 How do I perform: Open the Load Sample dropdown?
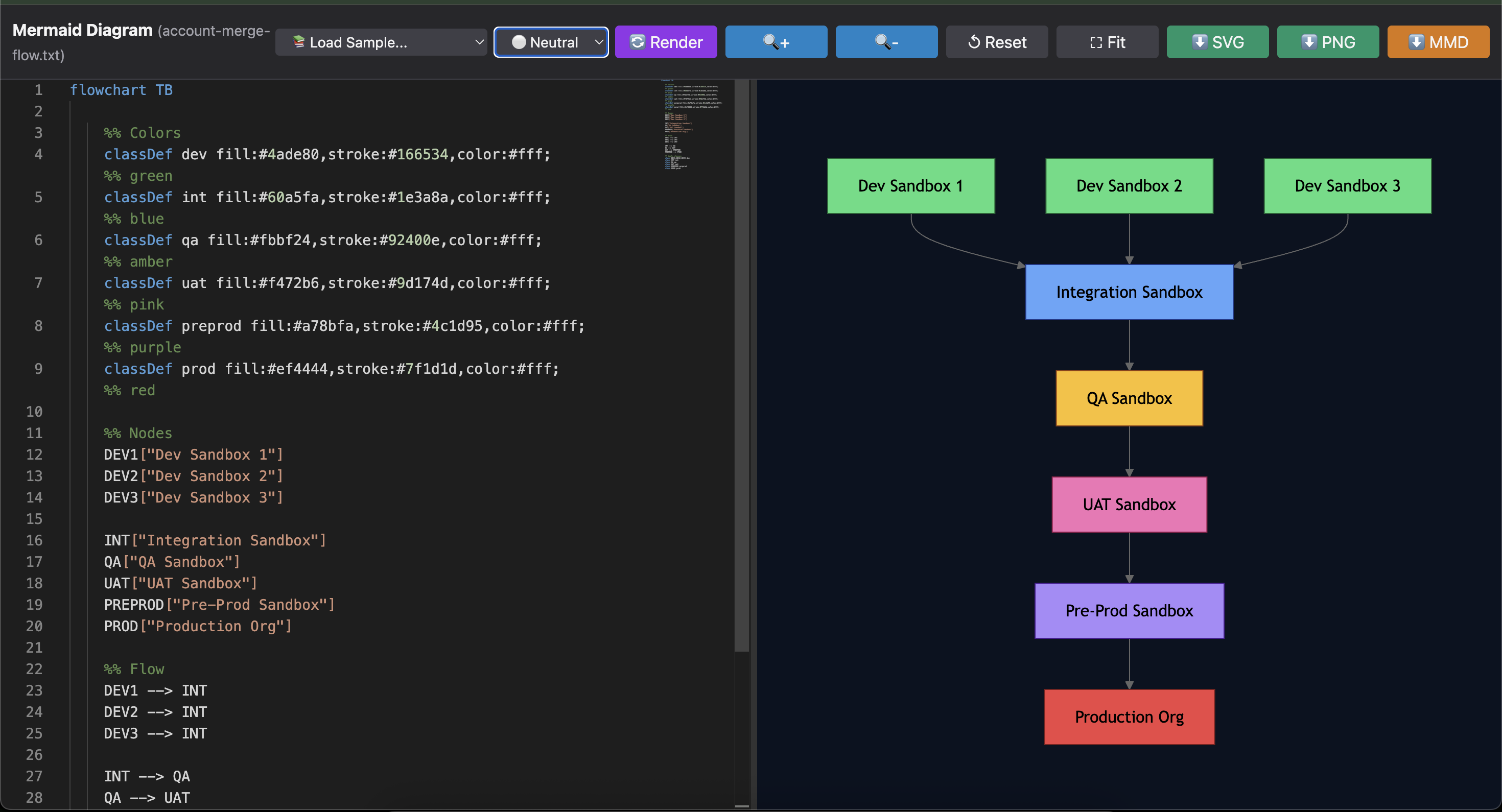point(381,42)
